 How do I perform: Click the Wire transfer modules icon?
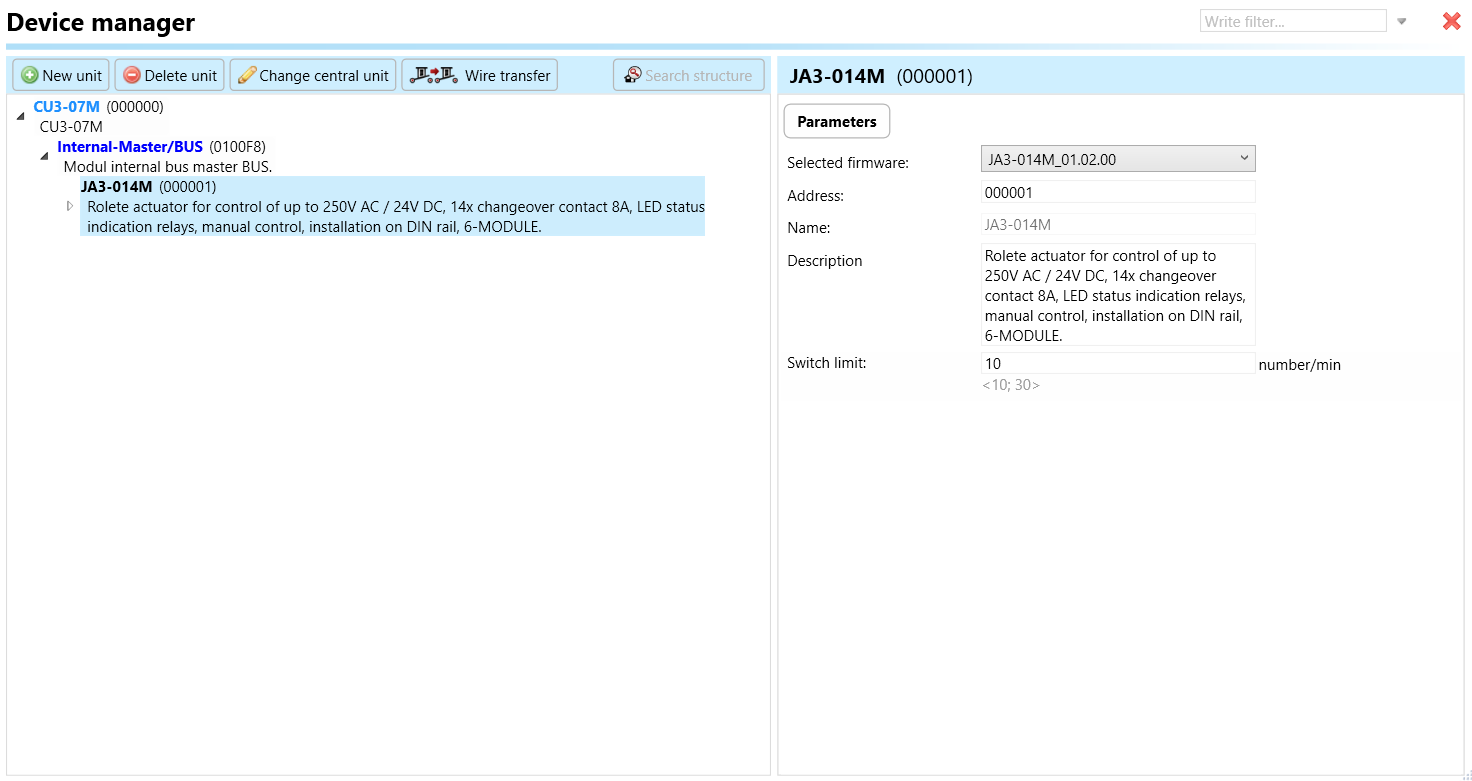click(433, 75)
